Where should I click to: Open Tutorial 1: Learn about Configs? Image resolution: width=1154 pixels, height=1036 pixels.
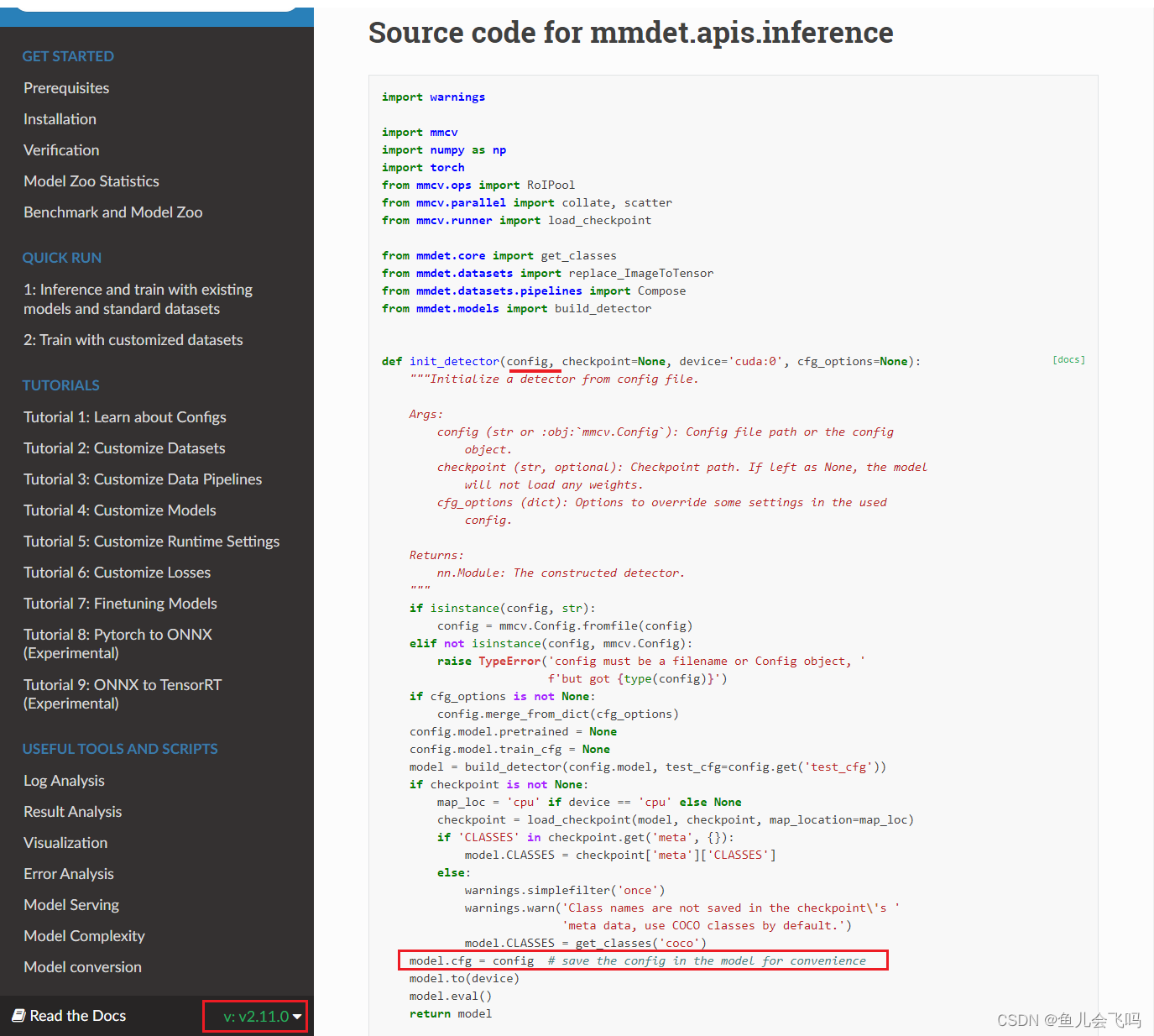point(124,416)
